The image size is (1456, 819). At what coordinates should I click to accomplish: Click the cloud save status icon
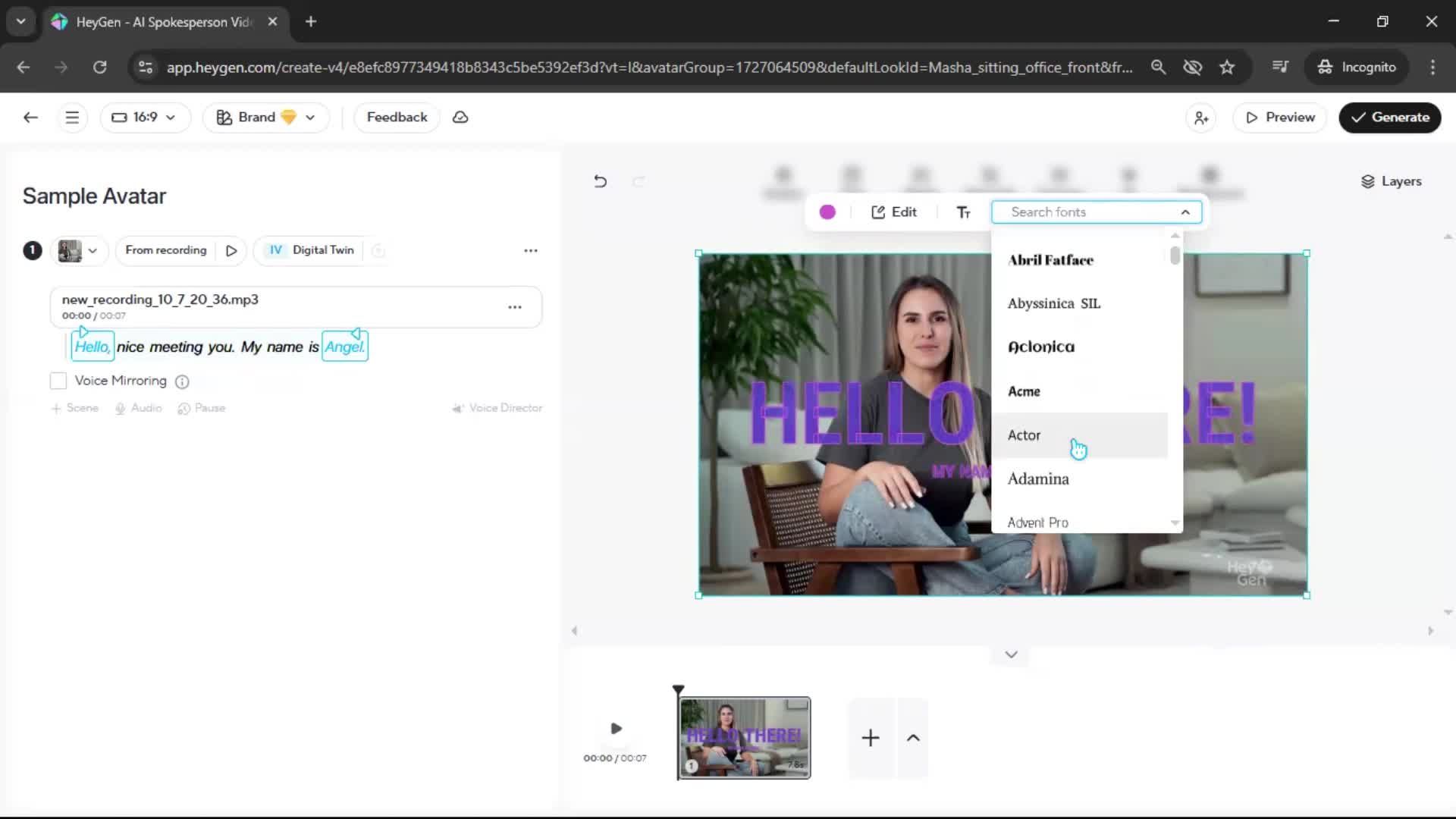click(460, 118)
